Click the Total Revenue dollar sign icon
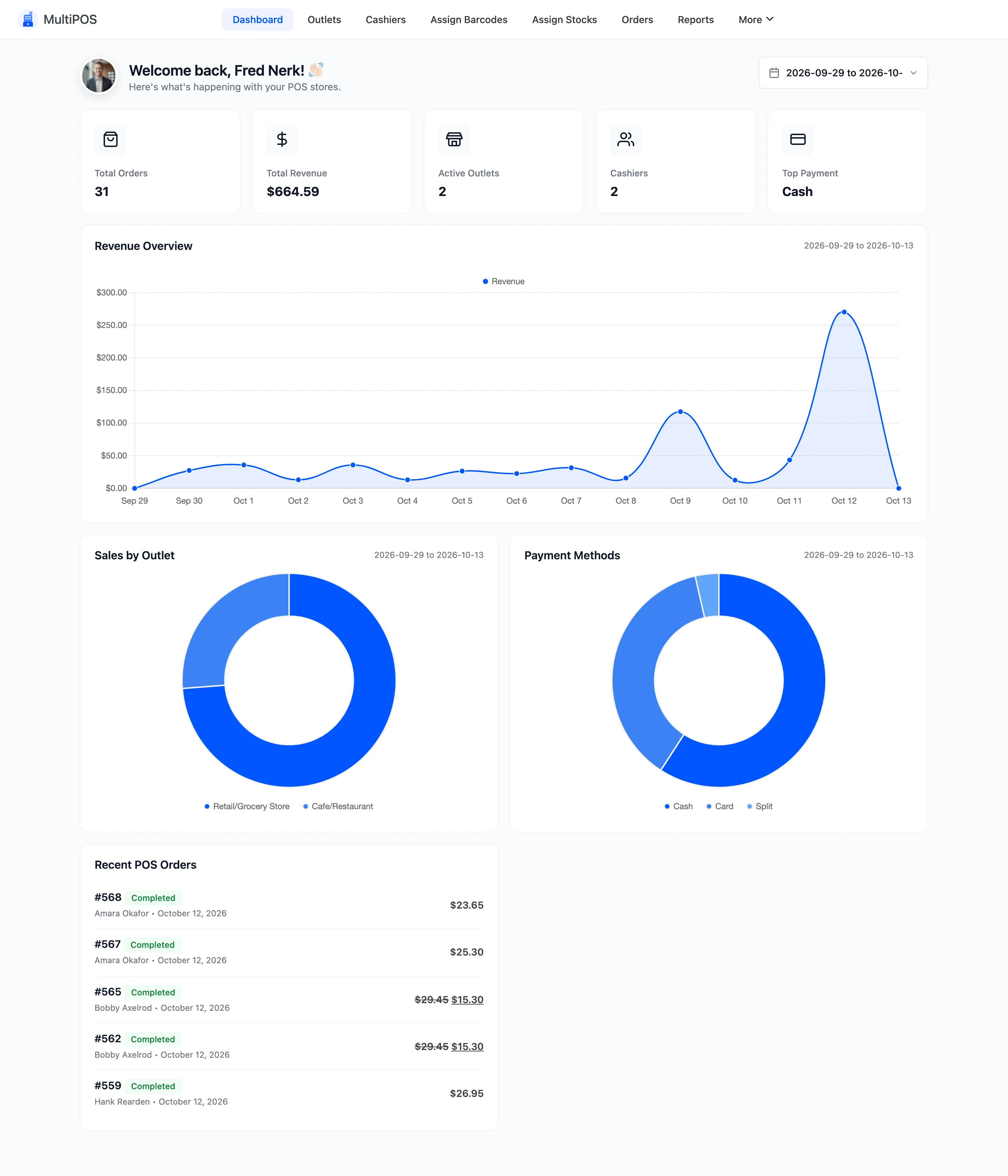The image size is (1008, 1176). [282, 139]
